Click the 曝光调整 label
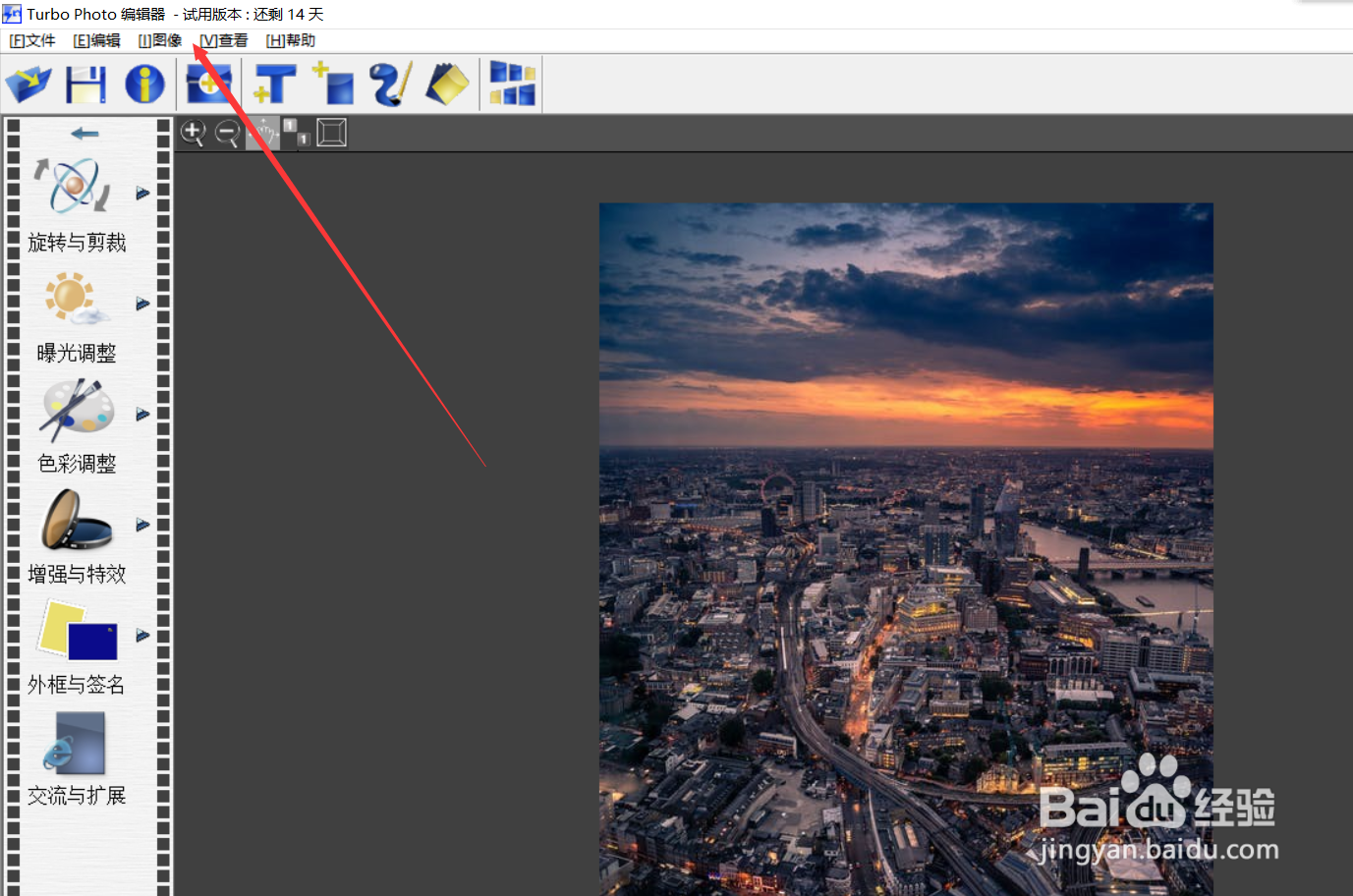The width and height of the screenshot is (1353, 896). point(77,353)
